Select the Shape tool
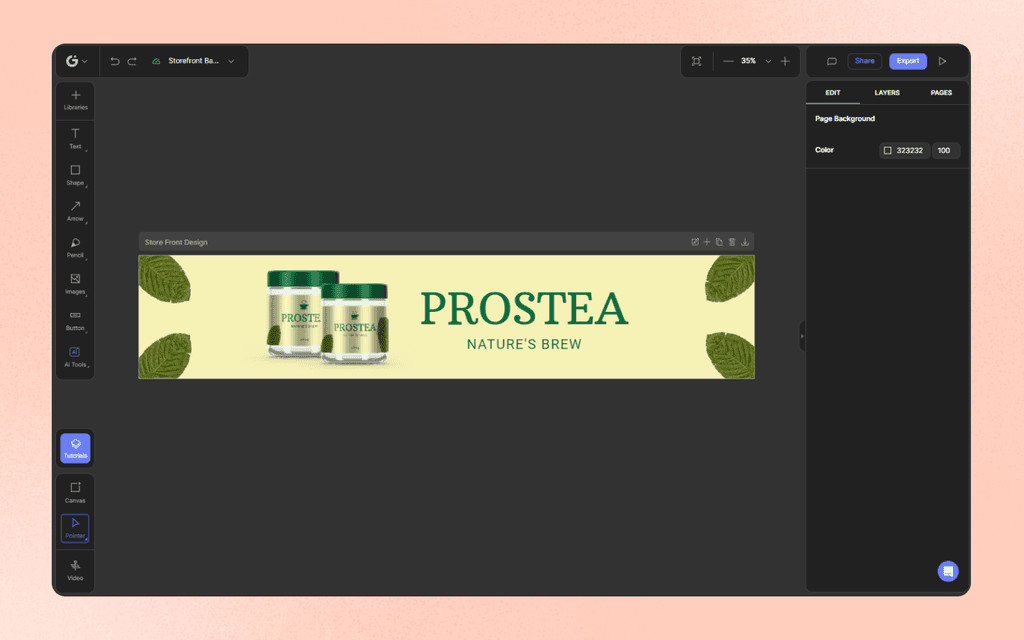The width and height of the screenshot is (1024, 640). click(75, 175)
